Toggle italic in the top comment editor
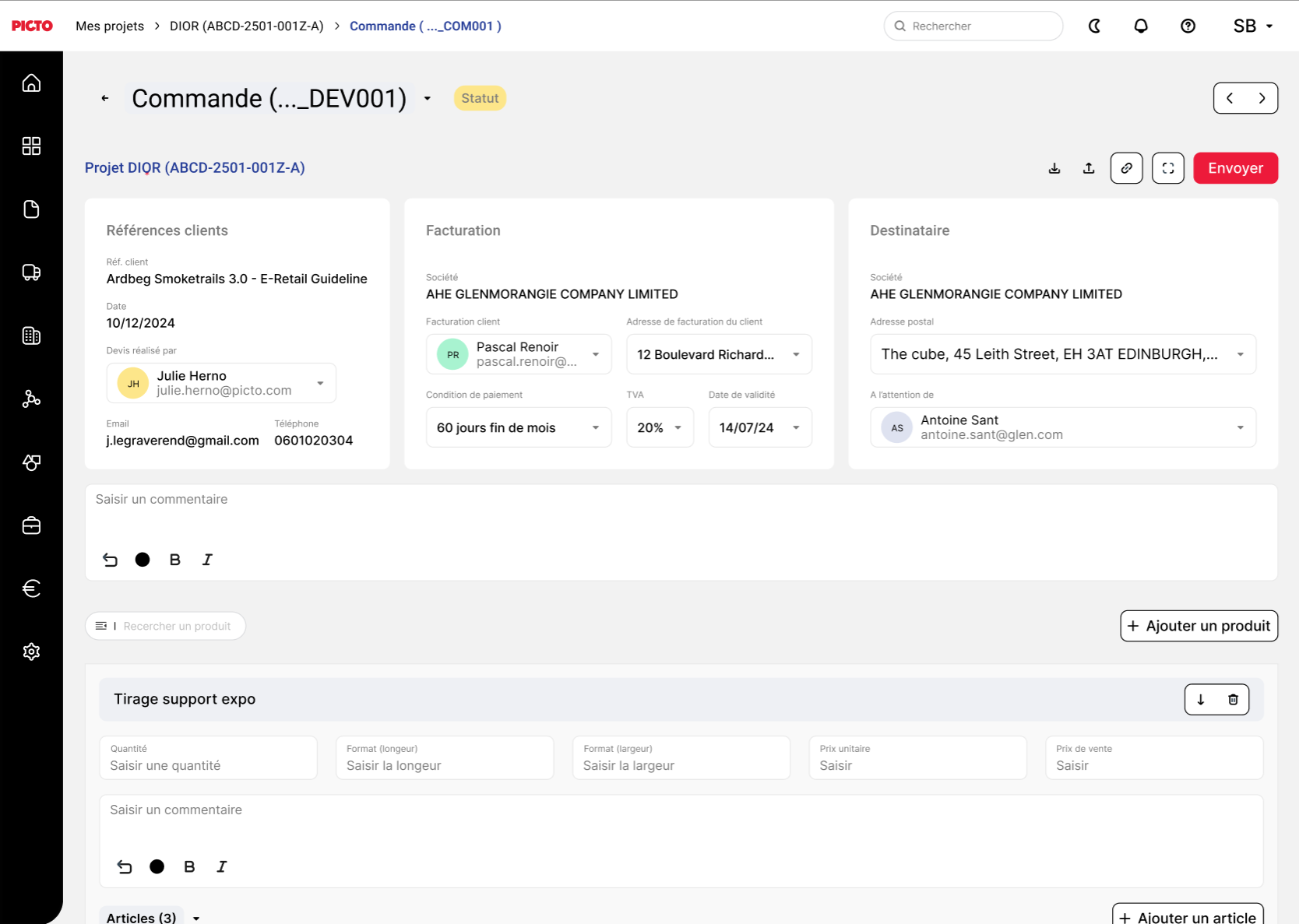Image resolution: width=1299 pixels, height=924 pixels. [x=207, y=560]
